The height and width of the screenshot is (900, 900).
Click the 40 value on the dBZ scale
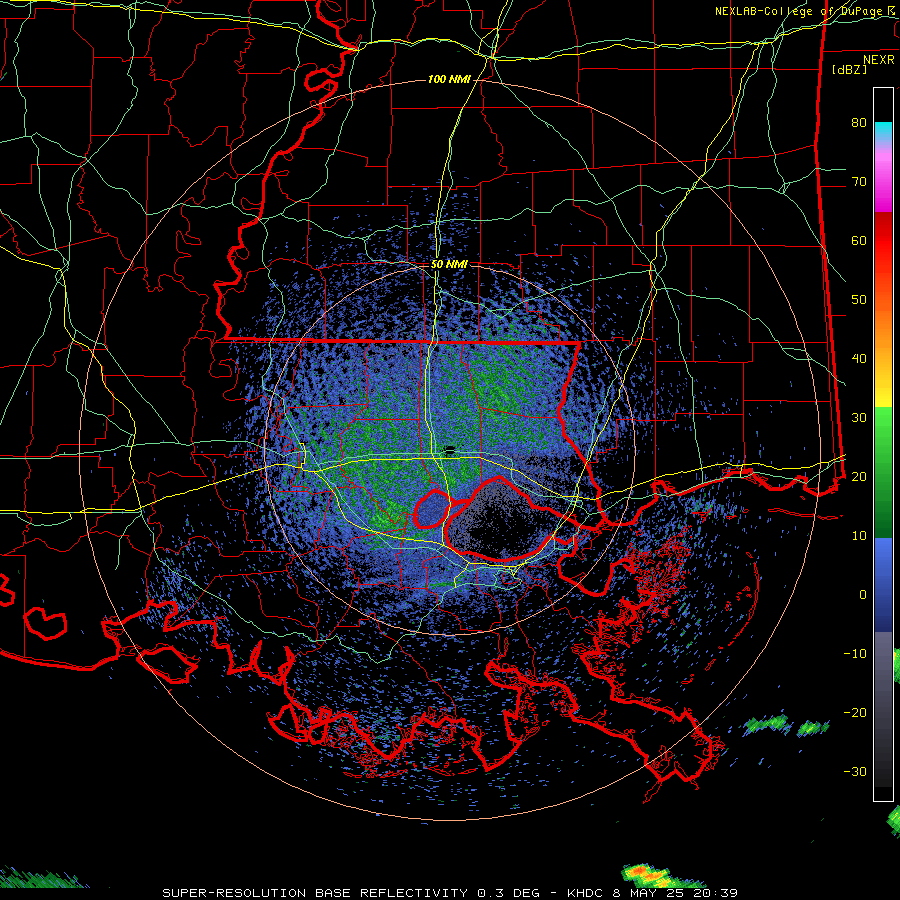[x=859, y=359]
